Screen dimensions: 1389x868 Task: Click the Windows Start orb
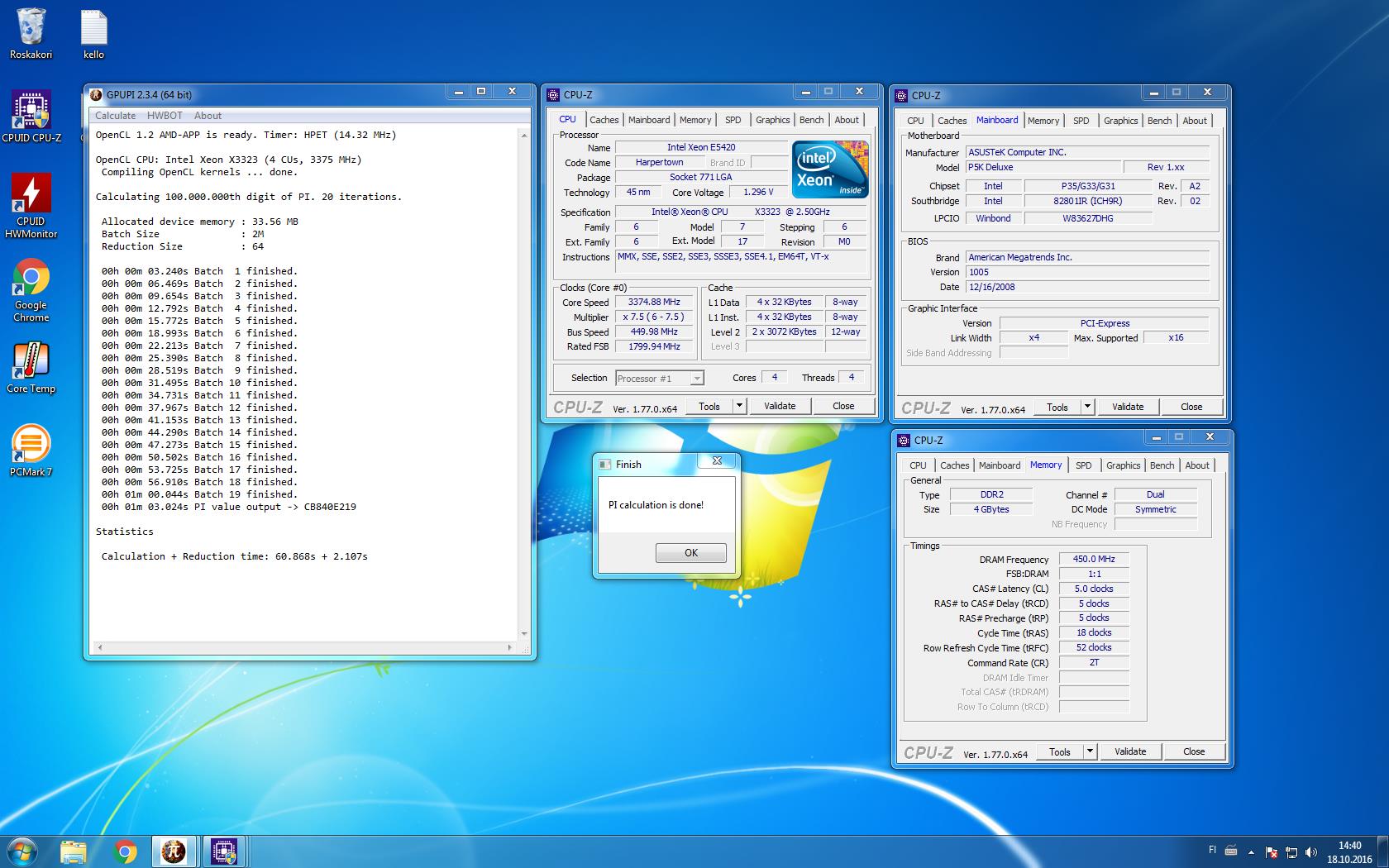tap(22, 851)
